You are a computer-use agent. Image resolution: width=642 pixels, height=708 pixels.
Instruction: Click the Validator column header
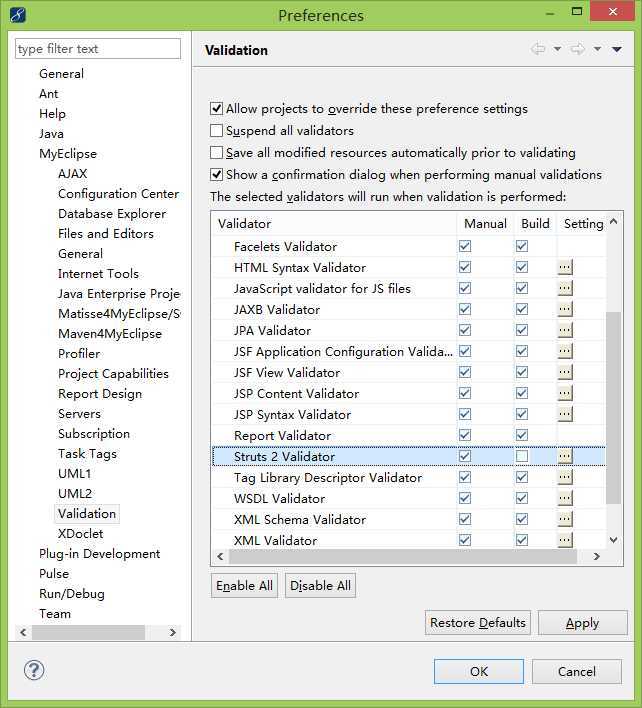click(334, 224)
